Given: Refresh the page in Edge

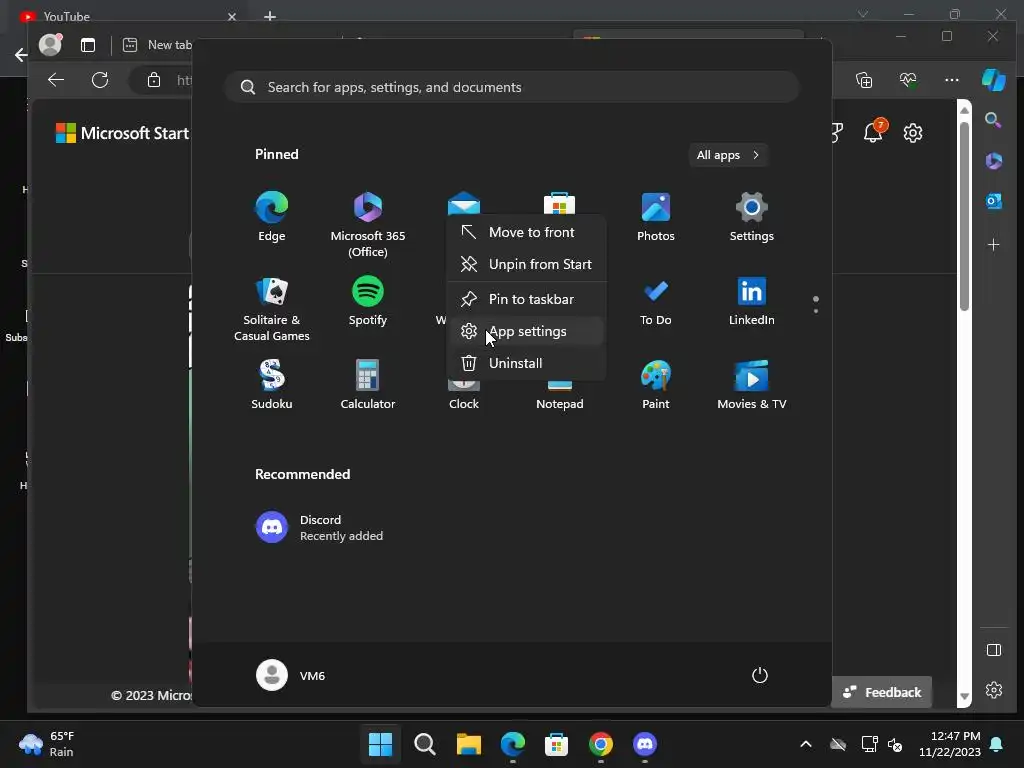Looking at the screenshot, I should tap(100, 80).
